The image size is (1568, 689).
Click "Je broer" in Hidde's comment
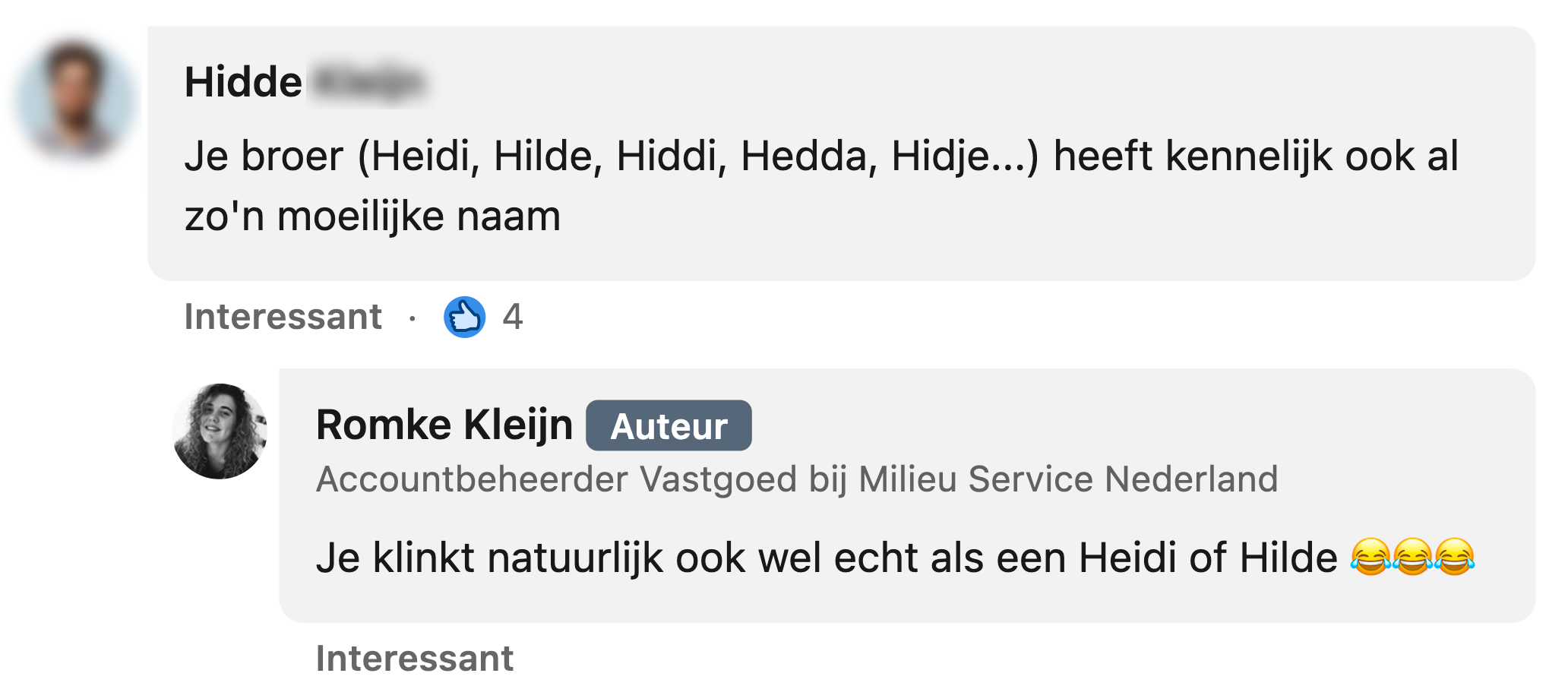264,156
